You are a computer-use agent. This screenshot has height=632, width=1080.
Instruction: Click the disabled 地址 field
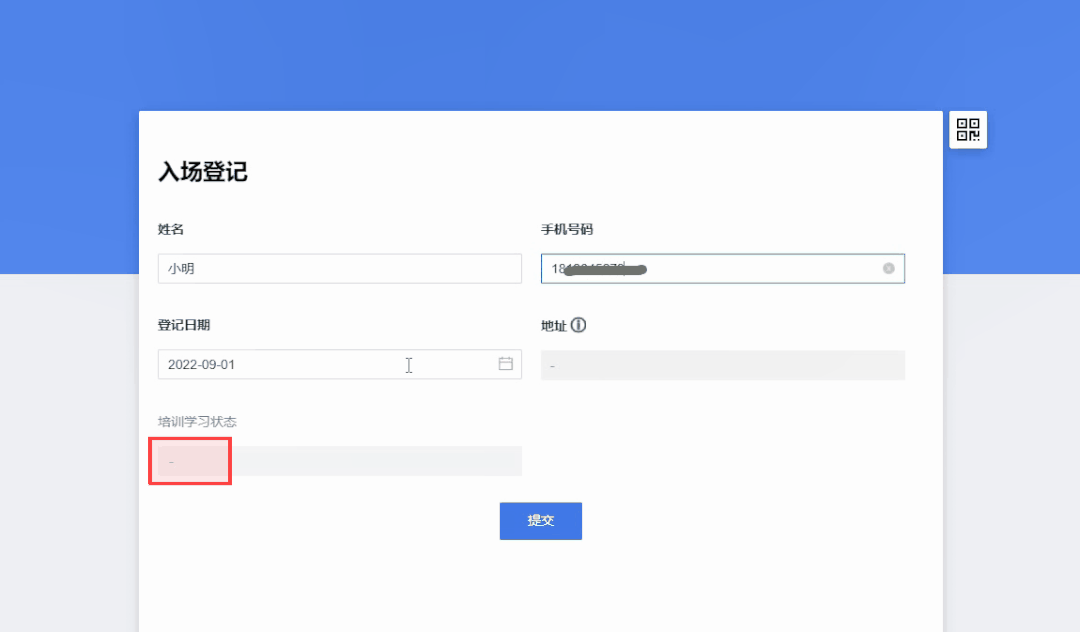(x=723, y=366)
